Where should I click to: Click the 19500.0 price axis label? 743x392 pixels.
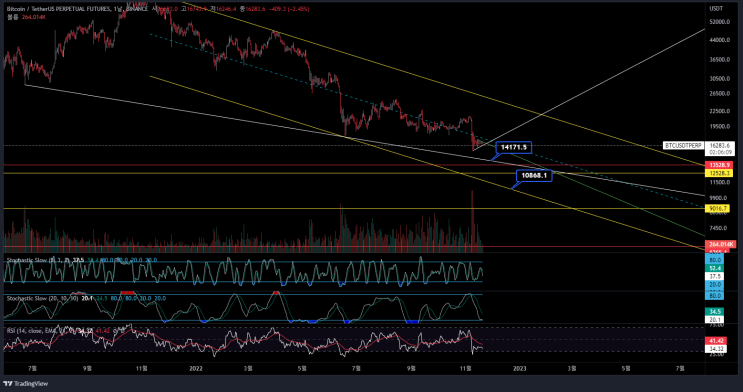719,127
